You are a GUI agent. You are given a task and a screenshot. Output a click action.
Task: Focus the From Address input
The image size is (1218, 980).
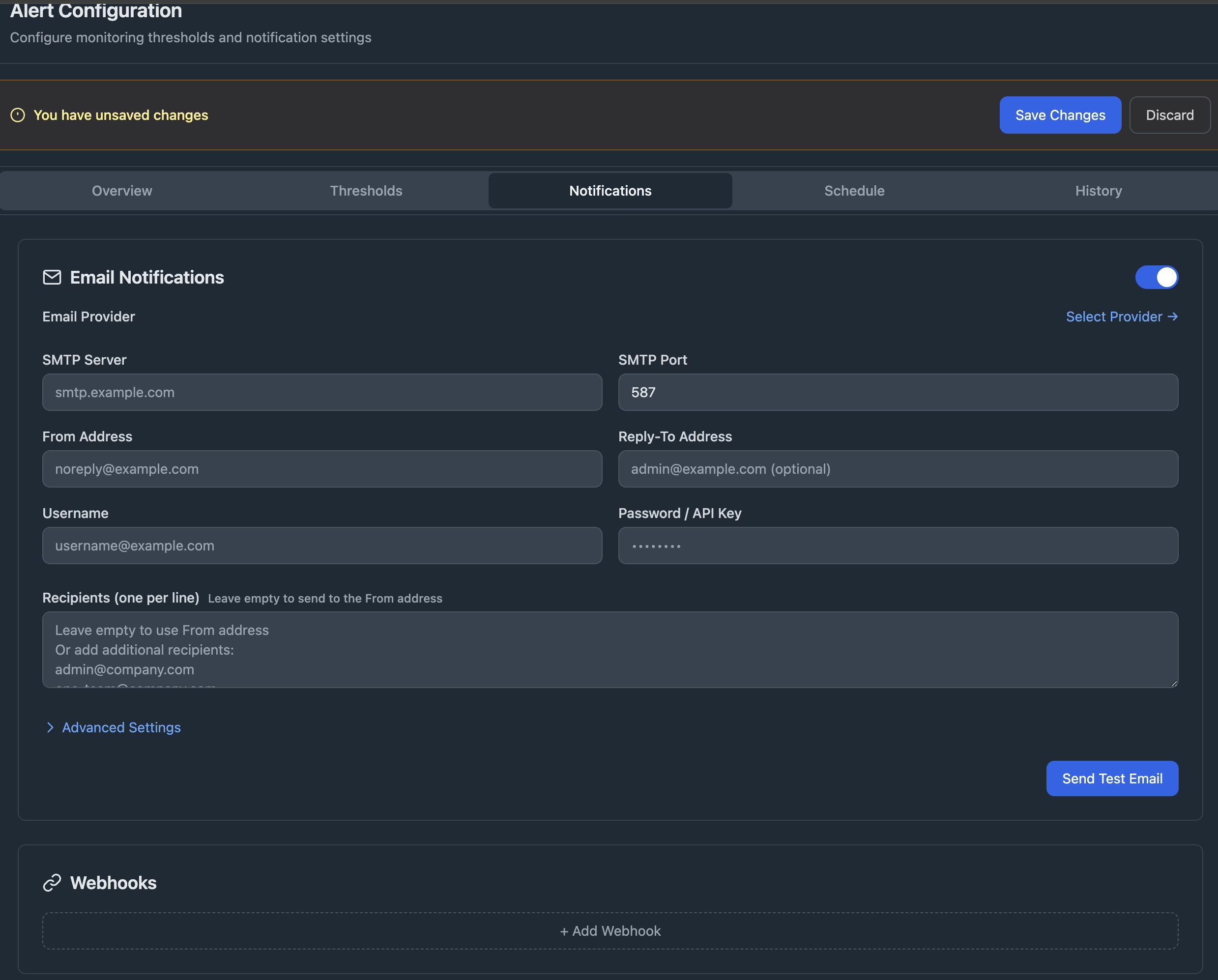click(x=322, y=469)
